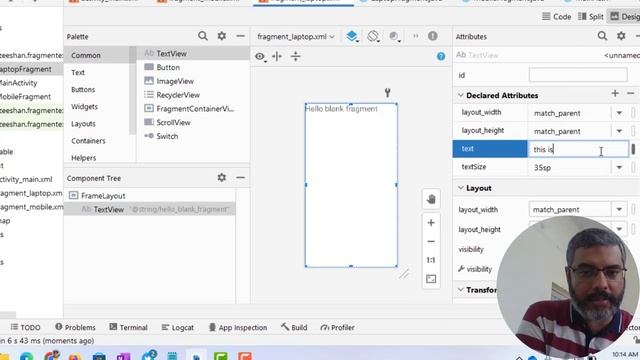This screenshot has width=640, height=360.
Task: Select Layouts palette category
Action: pyautogui.click(x=83, y=124)
